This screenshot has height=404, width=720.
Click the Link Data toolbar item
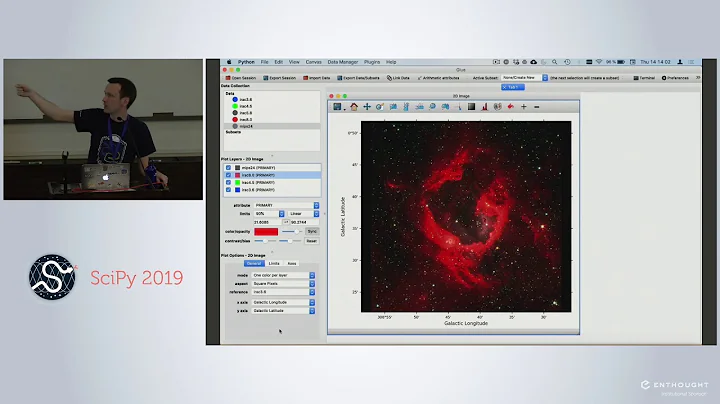pos(398,78)
